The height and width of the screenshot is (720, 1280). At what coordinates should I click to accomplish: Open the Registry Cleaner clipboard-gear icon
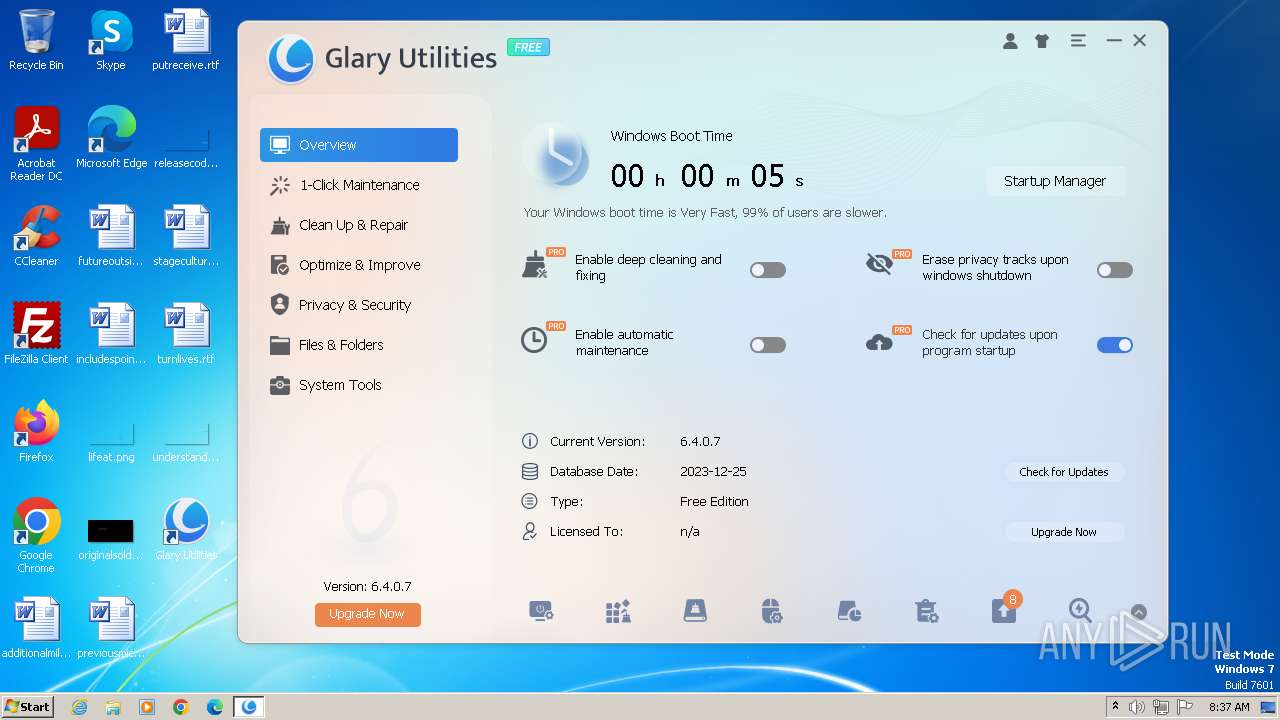[x=926, y=611]
